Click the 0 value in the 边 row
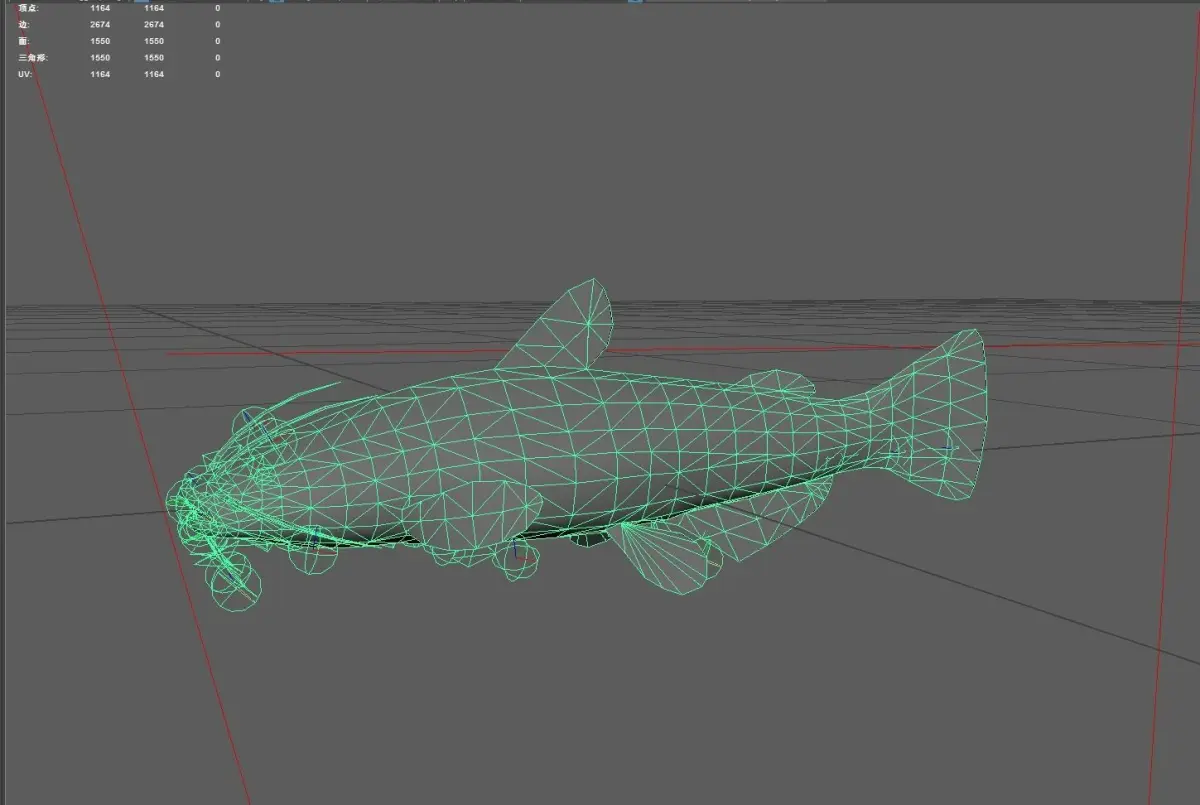The width and height of the screenshot is (1200, 805). (217, 24)
